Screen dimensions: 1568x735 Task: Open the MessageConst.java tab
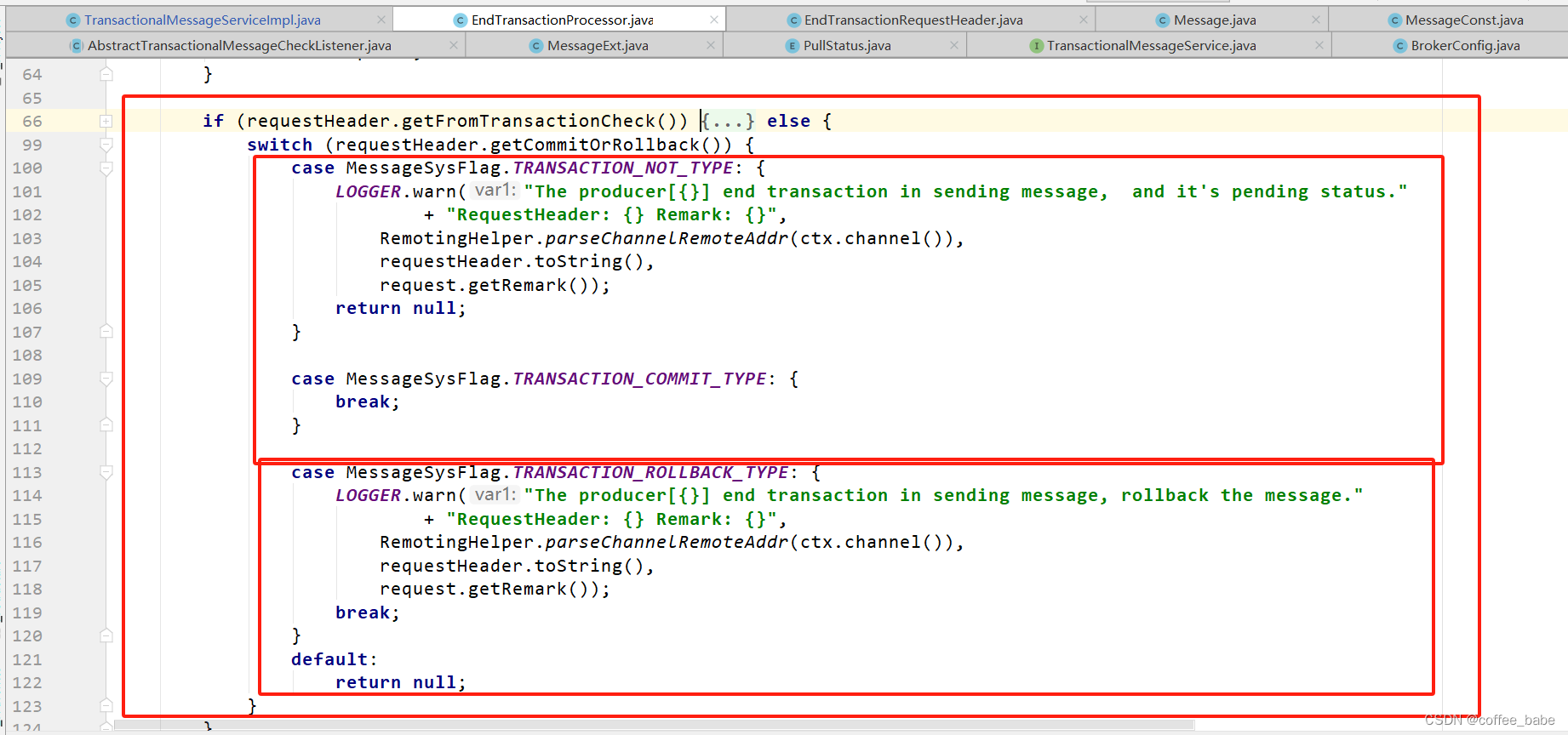(1464, 20)
